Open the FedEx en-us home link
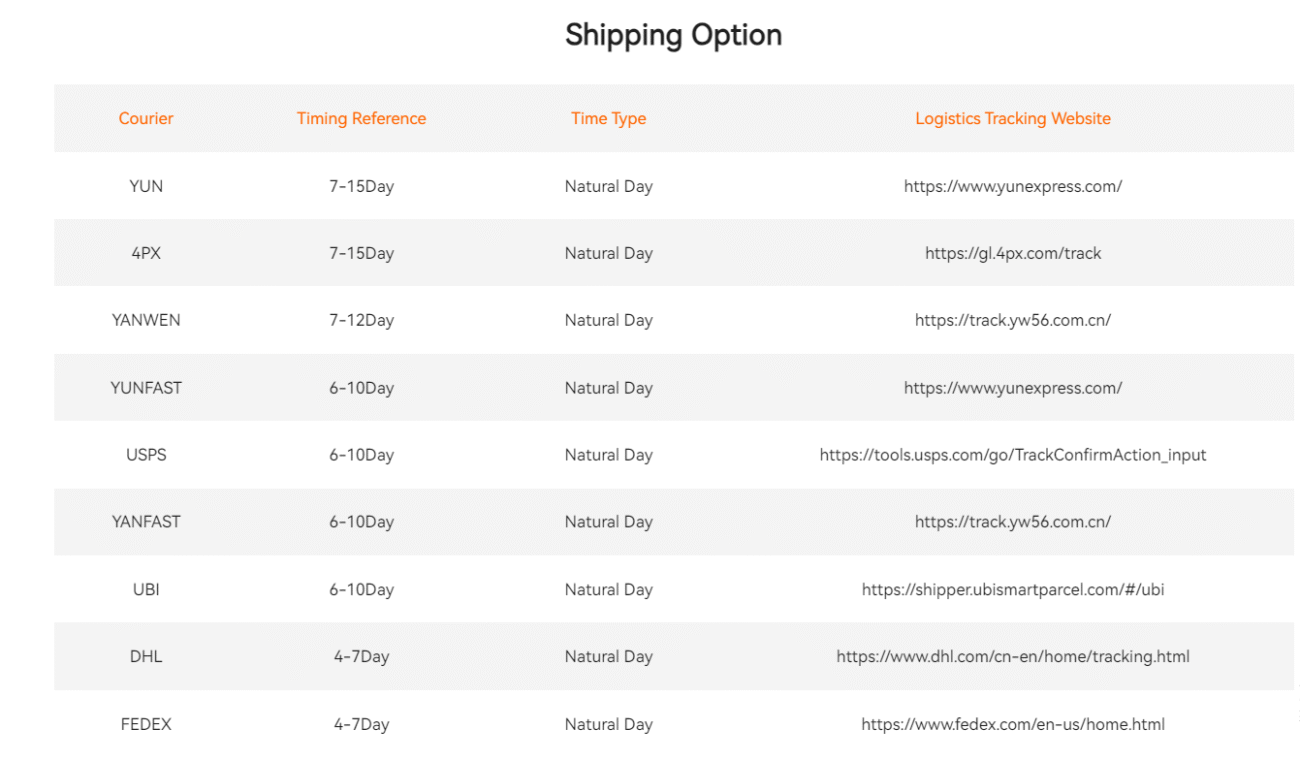Screen dimensions: 1300x761 pos(1012,724)
